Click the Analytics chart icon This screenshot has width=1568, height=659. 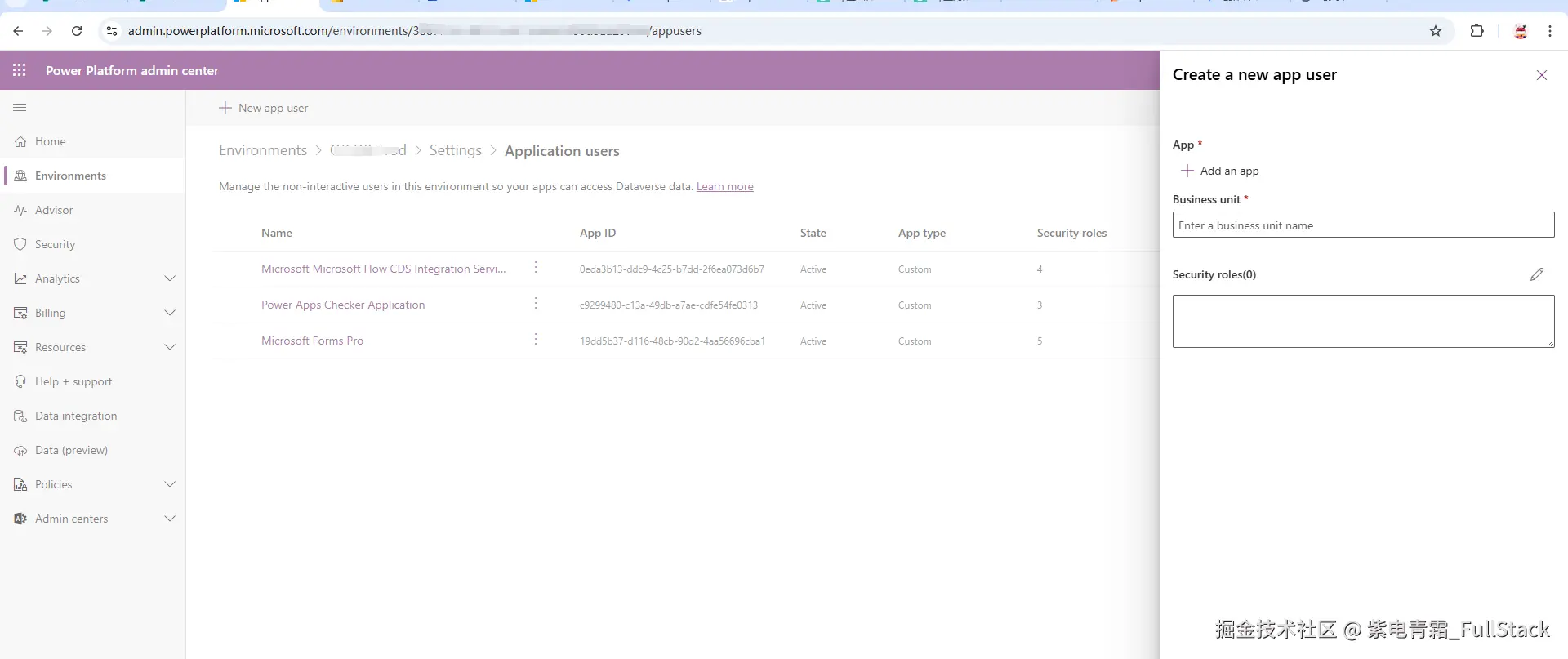tap(20, 278)
